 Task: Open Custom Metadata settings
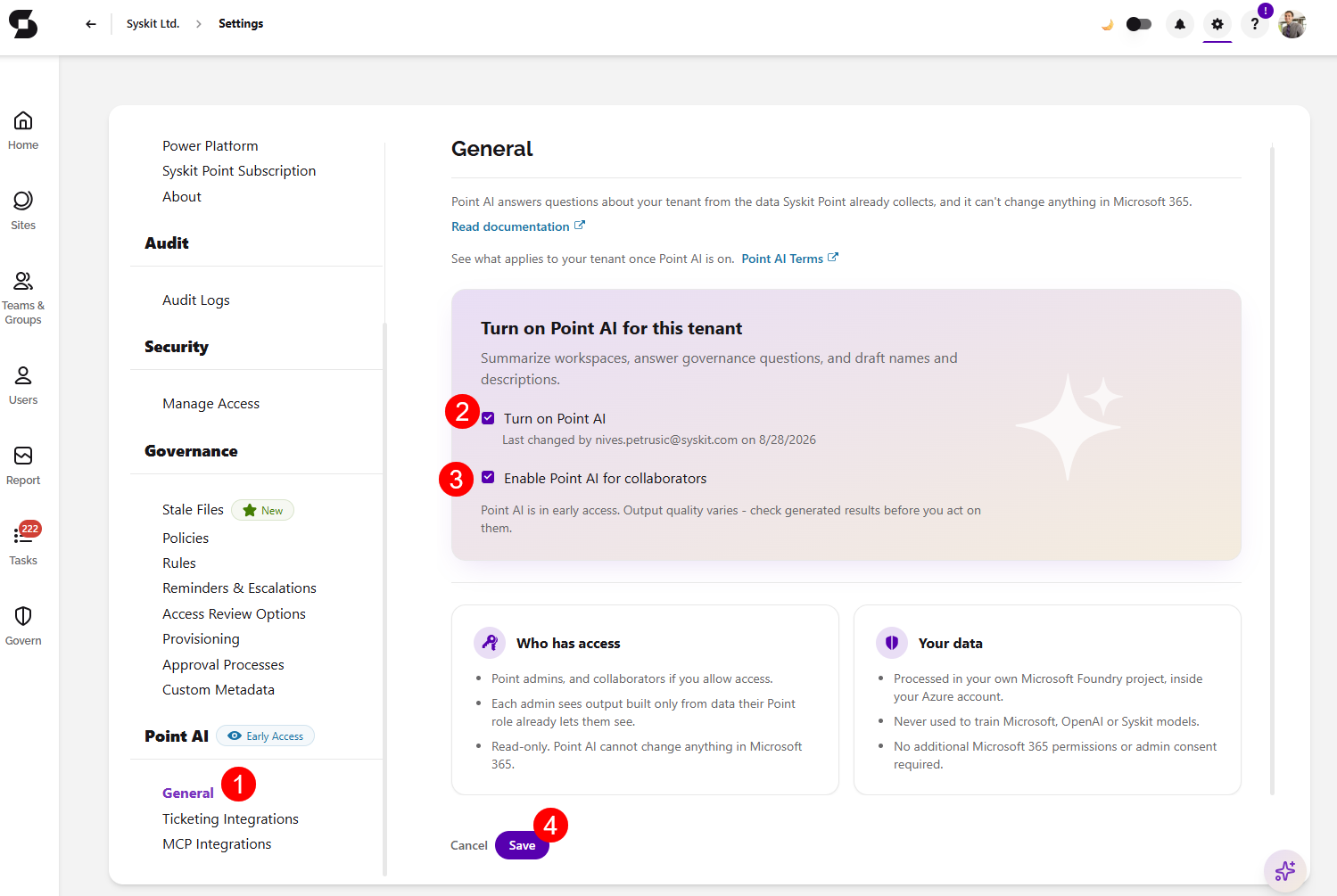[219, 690]
